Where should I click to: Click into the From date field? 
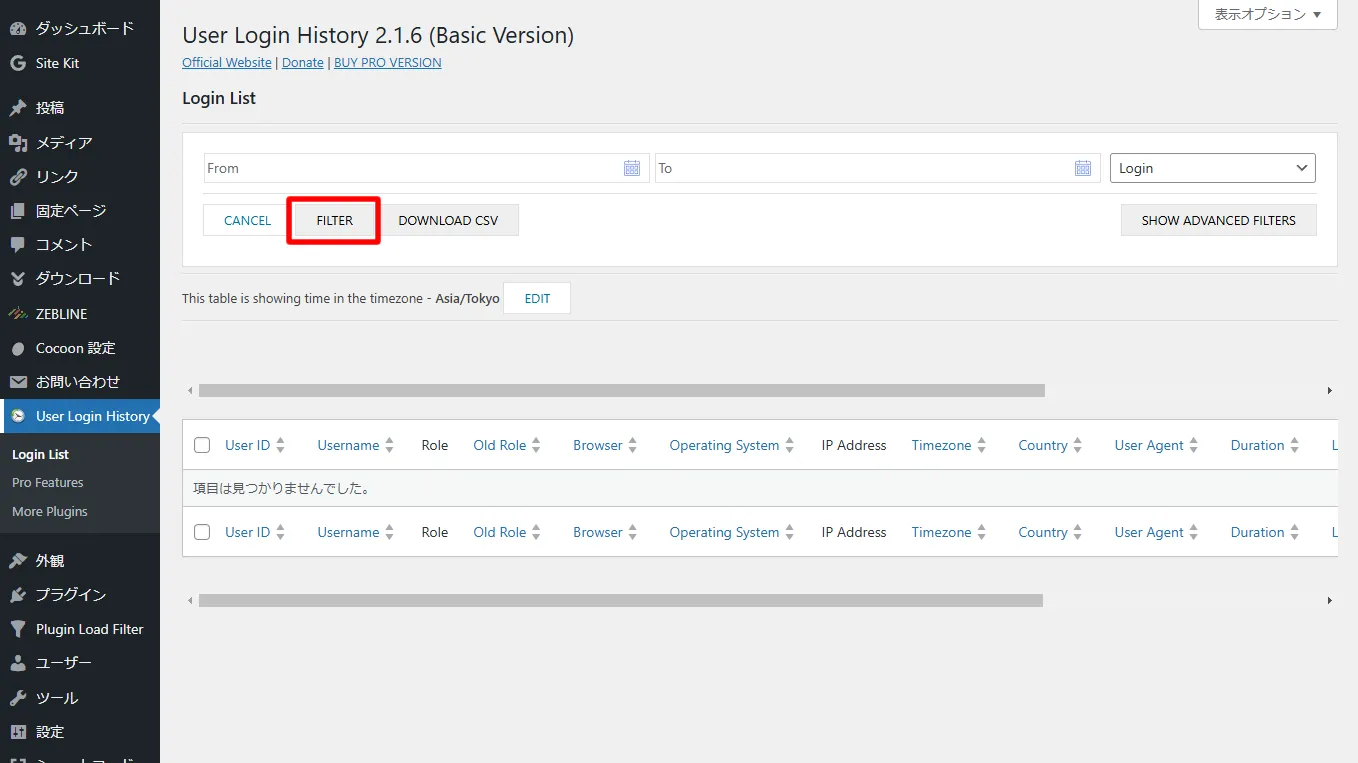[426, 168]
